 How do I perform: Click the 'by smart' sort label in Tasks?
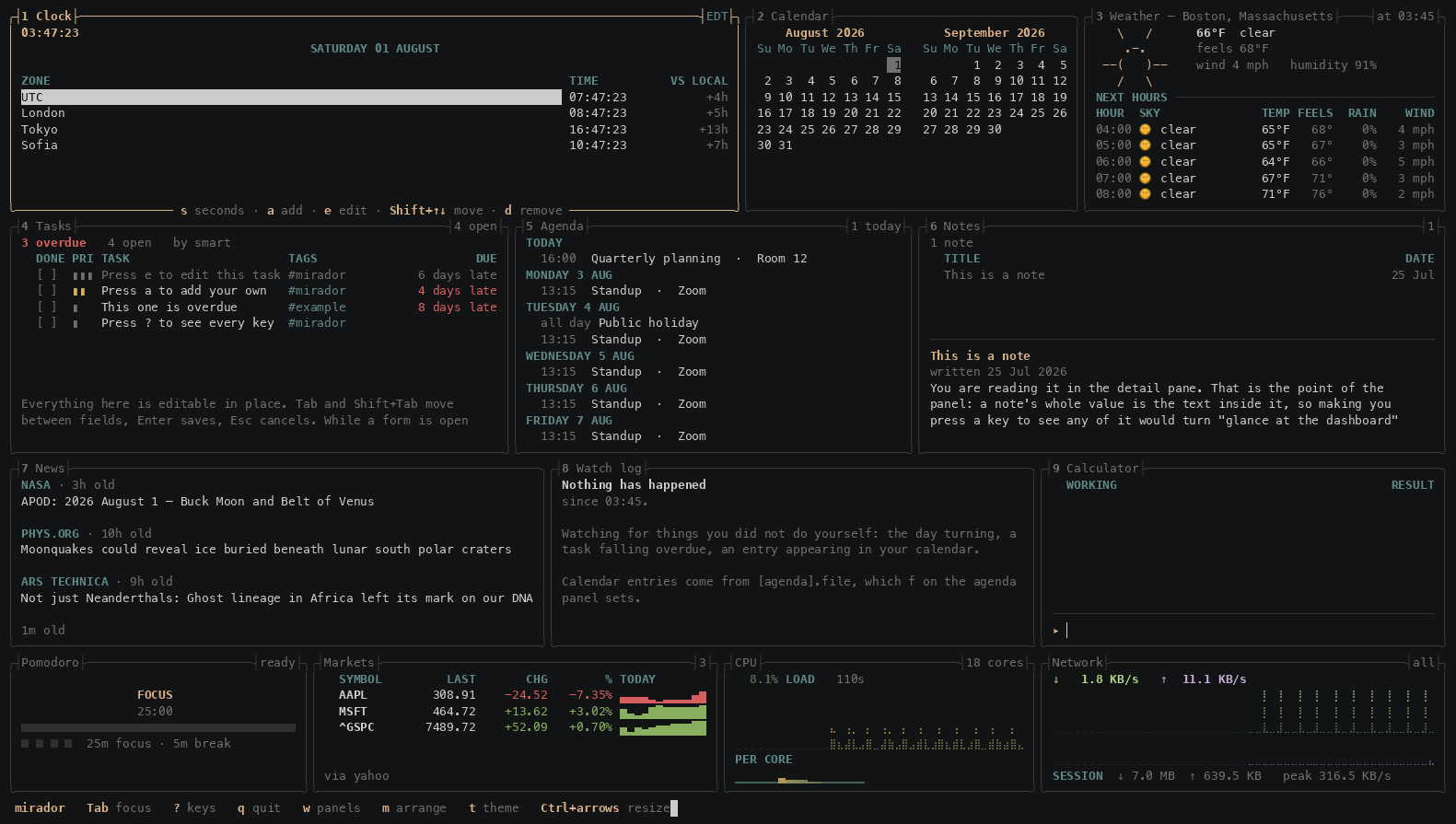[202, 243]
